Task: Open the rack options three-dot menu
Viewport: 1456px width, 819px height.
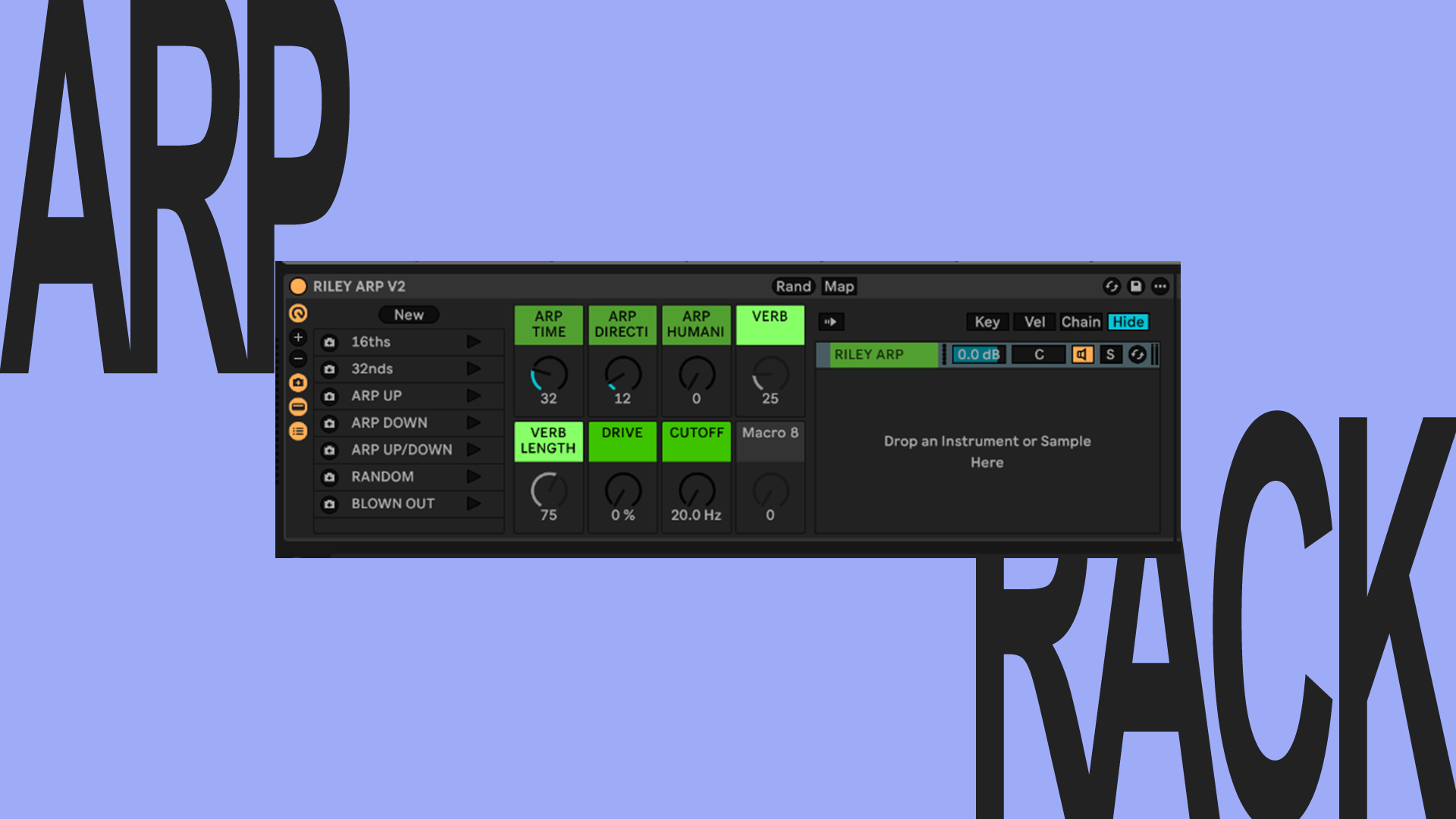Action: pos(1159,286)
